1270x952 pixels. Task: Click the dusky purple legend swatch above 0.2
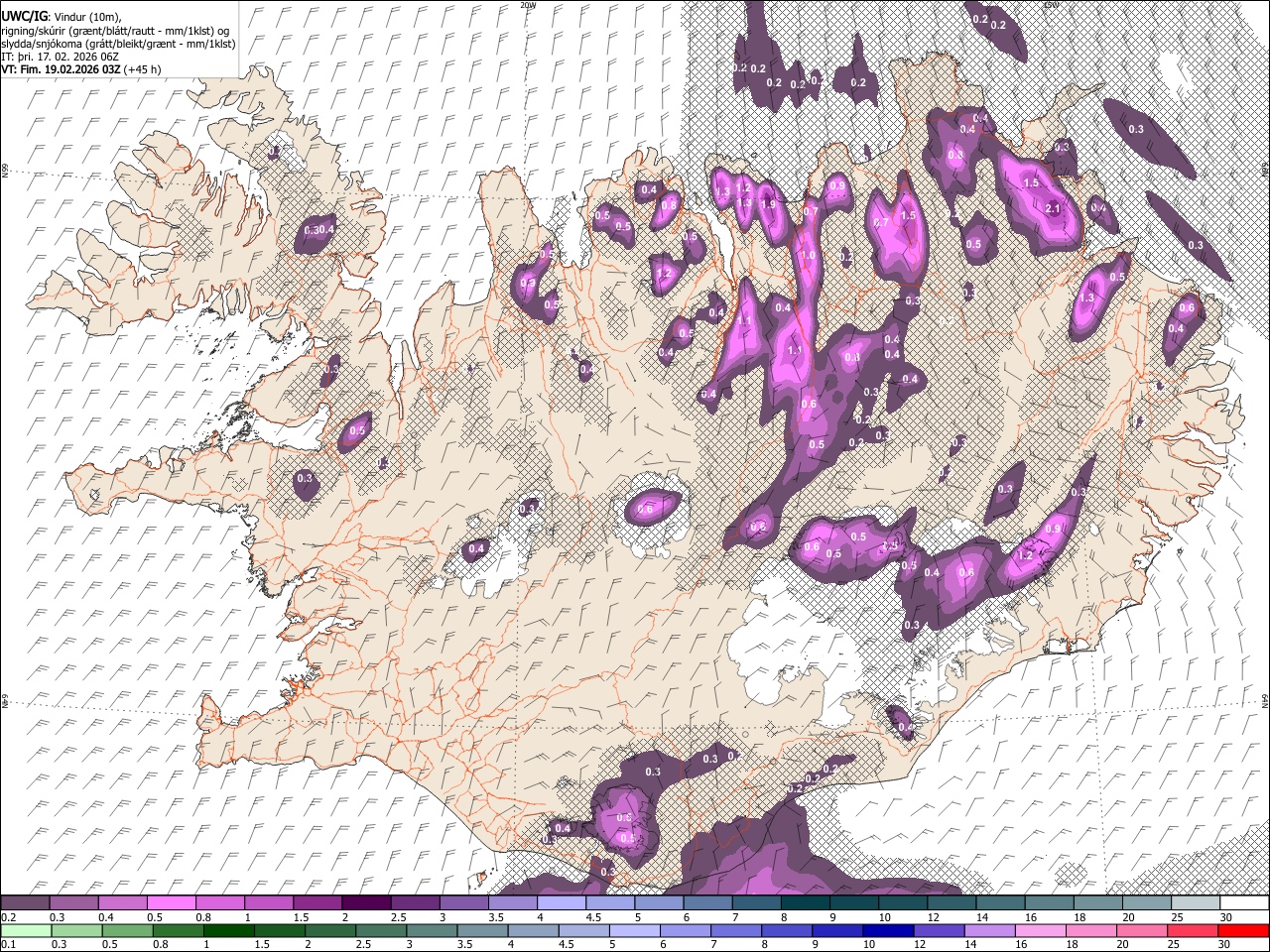(25, 903)
